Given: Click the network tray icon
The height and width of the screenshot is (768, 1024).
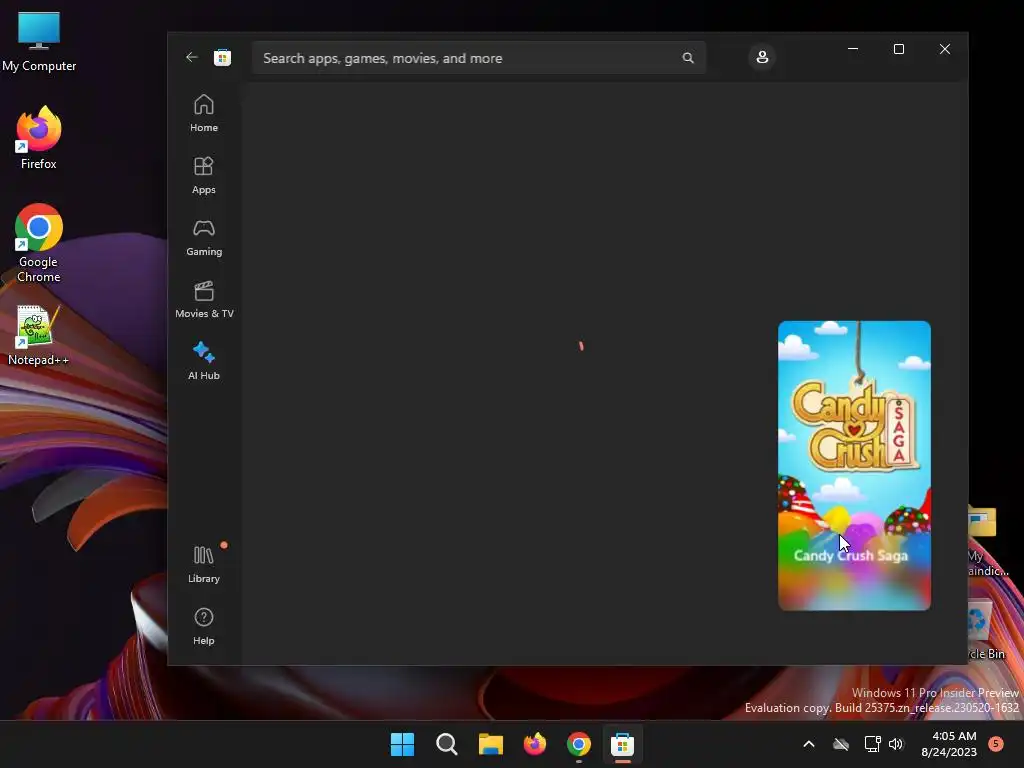Looking at the screenshot, I should [872, 744].
